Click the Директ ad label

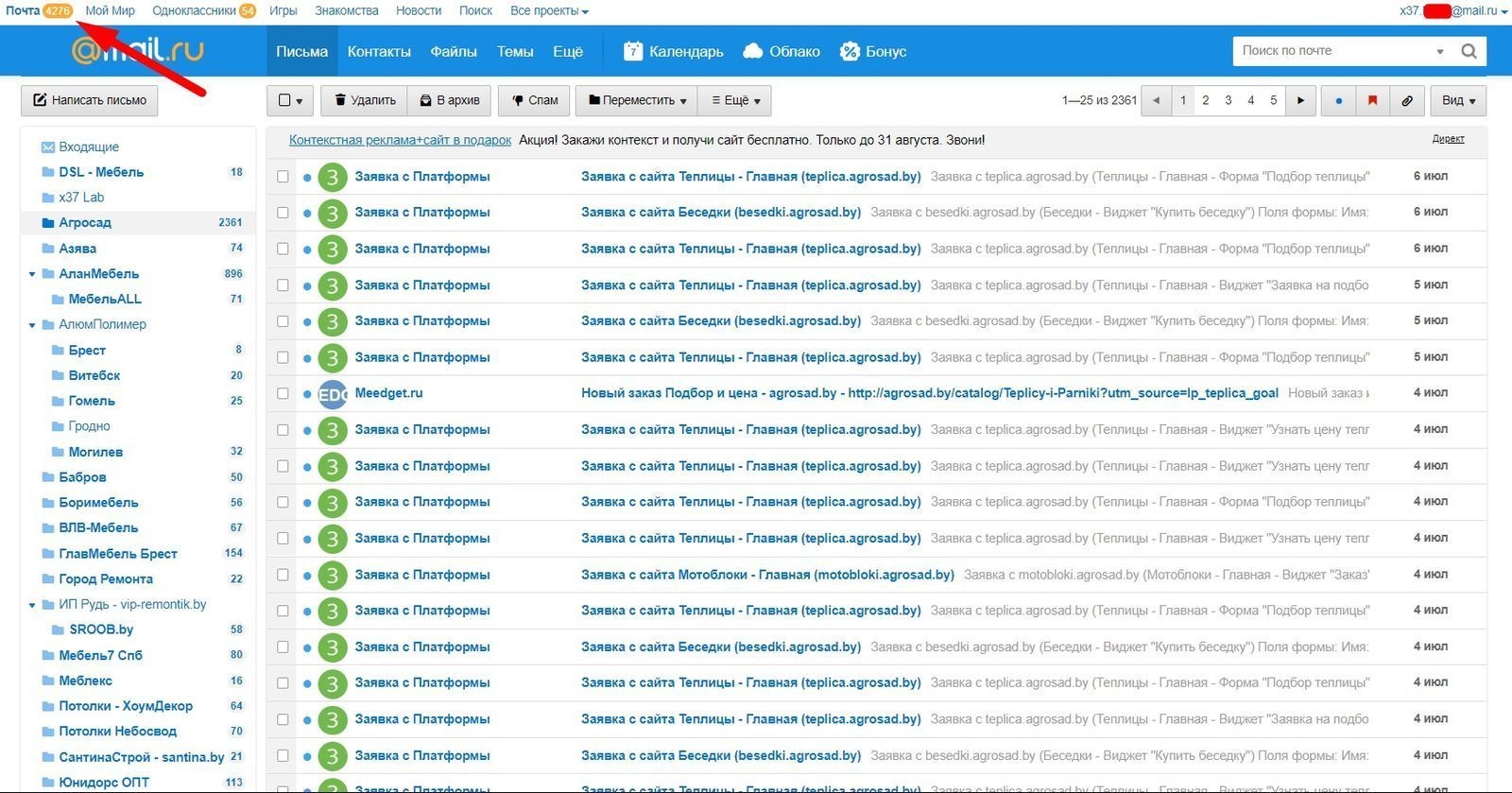(x=1448, y=139)
